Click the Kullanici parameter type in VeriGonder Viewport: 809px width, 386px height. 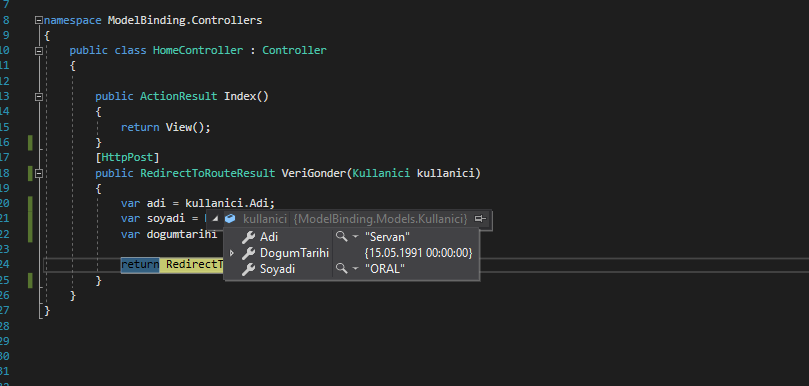(x=381, y=173)
